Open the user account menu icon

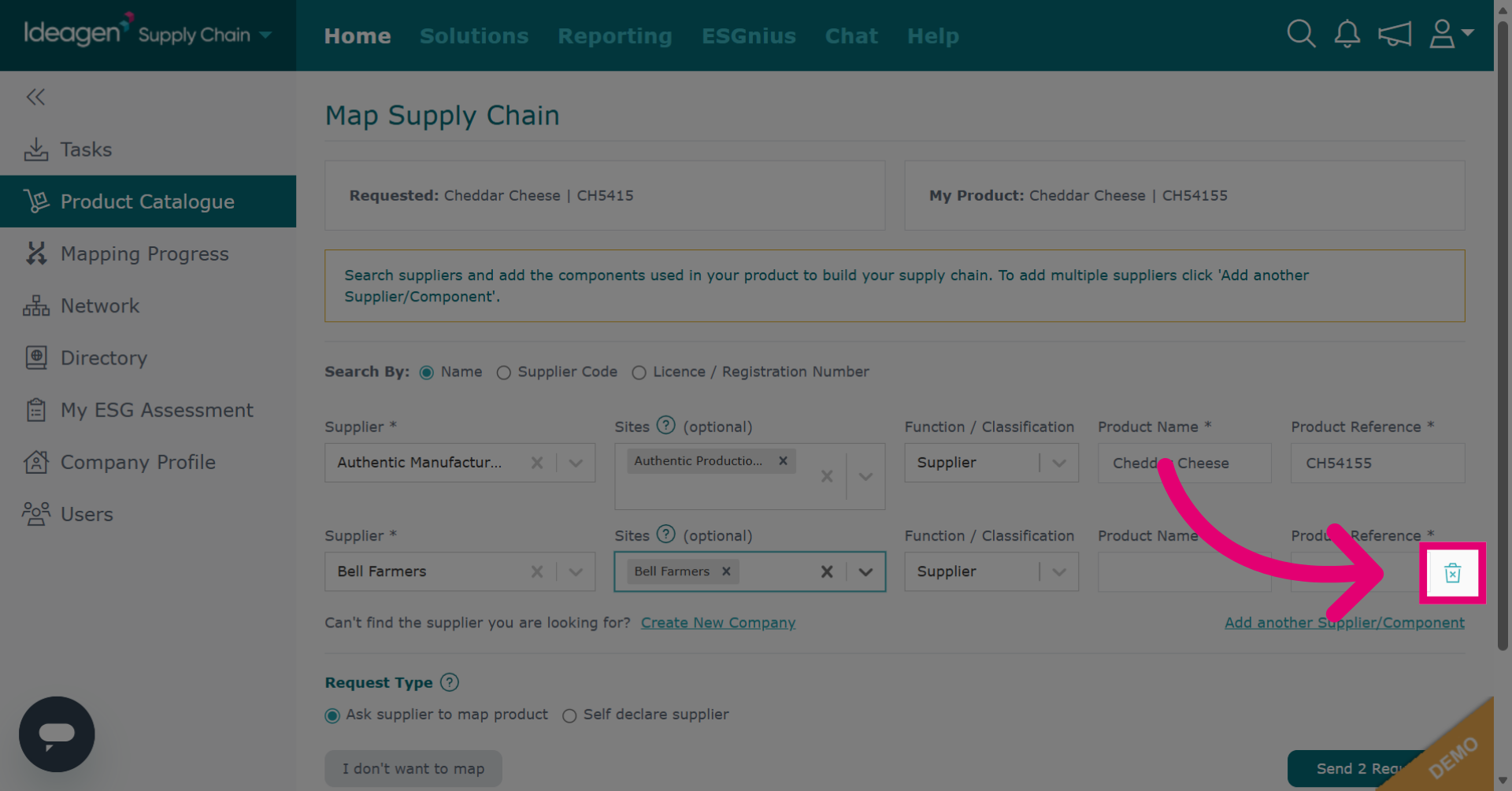tap(1451, 34)
